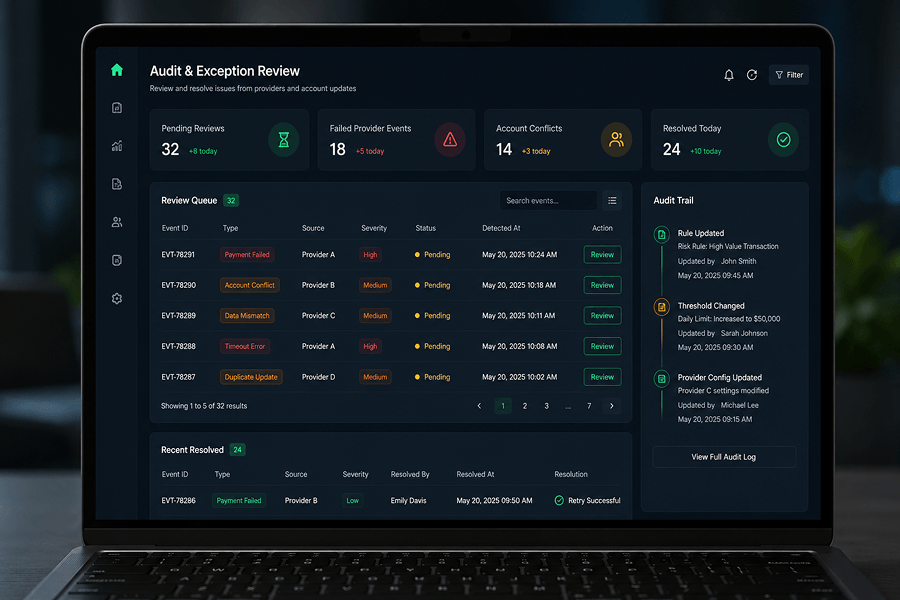Click the Account Conflicts people icon
Image resolution: width=900 pixels, height=600 pixels.
(x=616, y=140)
